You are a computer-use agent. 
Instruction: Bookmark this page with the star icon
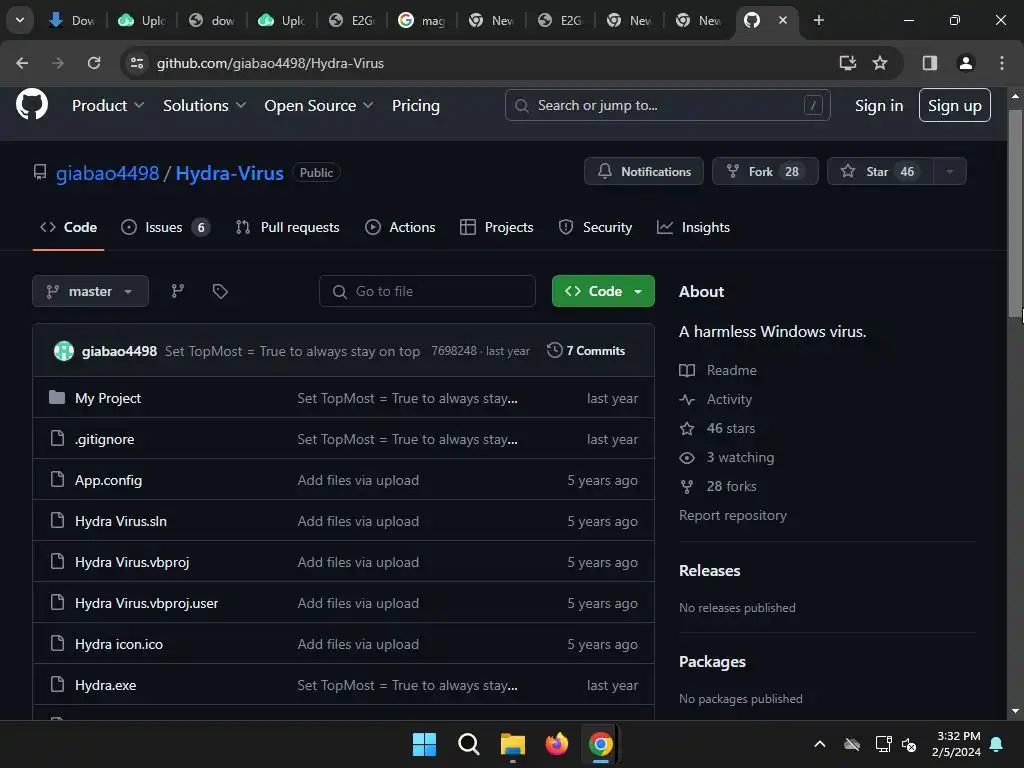(x=880, y=63)
